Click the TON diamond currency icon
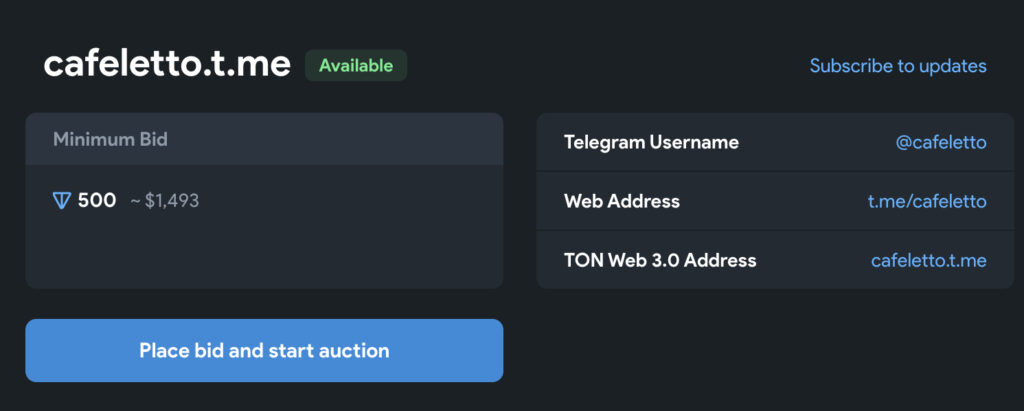Viewport: 1024px width, 411px height. [x=61, y=201]
